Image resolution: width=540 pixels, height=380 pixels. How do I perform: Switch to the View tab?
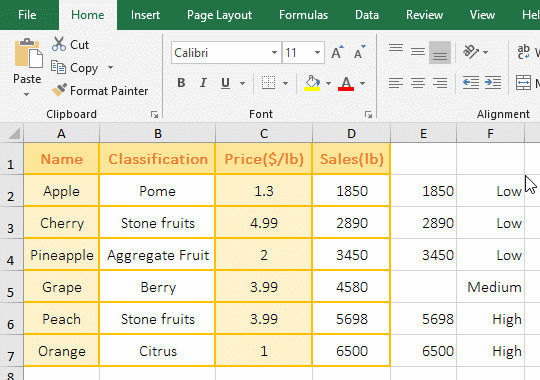tap(482, 15)
